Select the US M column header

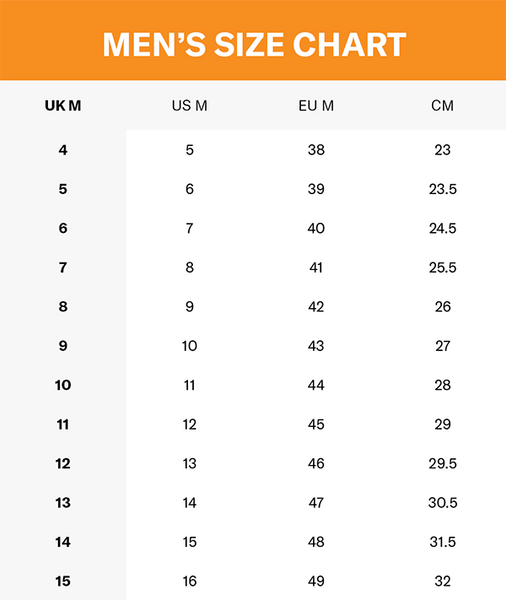(189, 106)
